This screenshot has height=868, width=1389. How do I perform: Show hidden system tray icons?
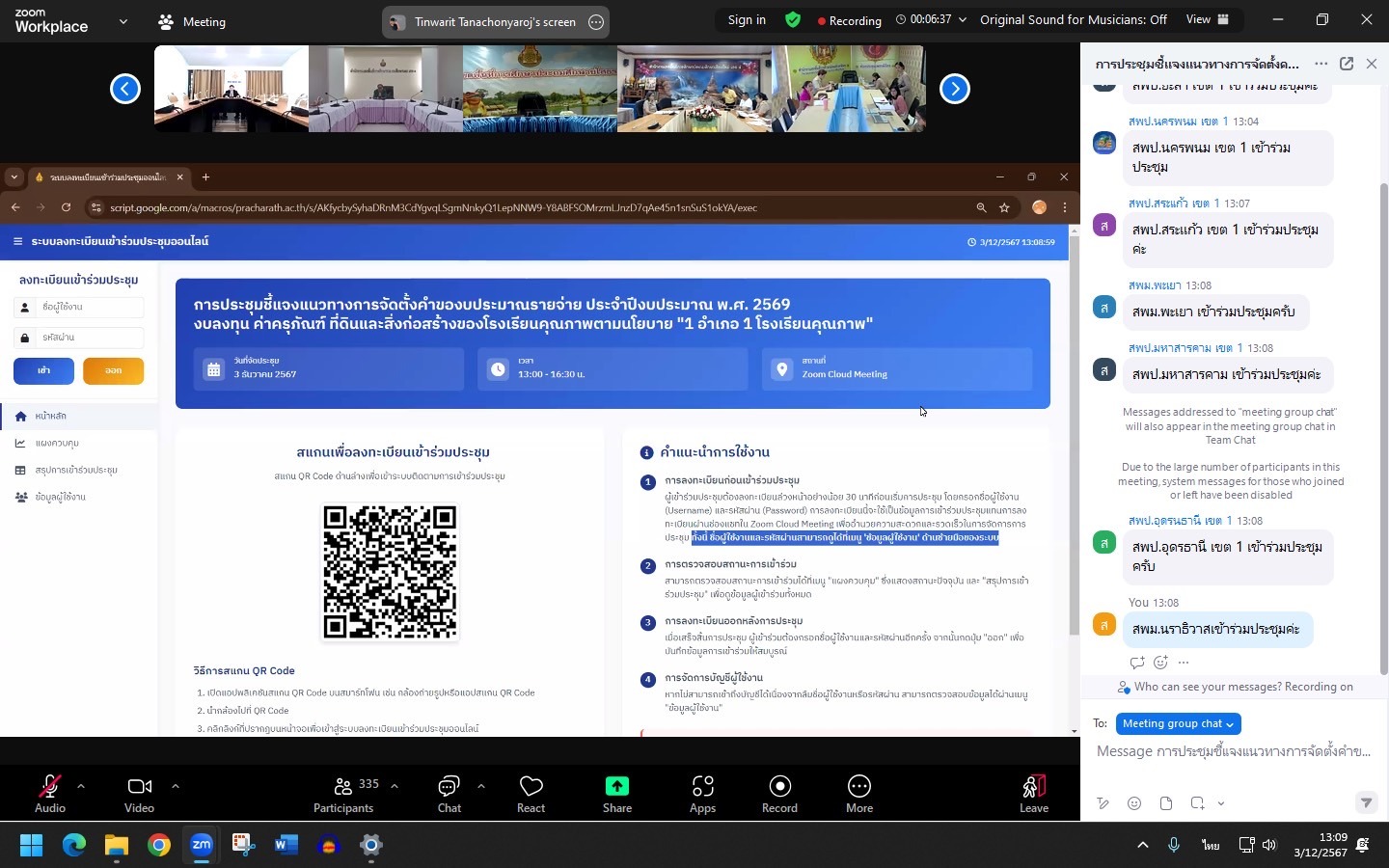[x=1143, y=845]
